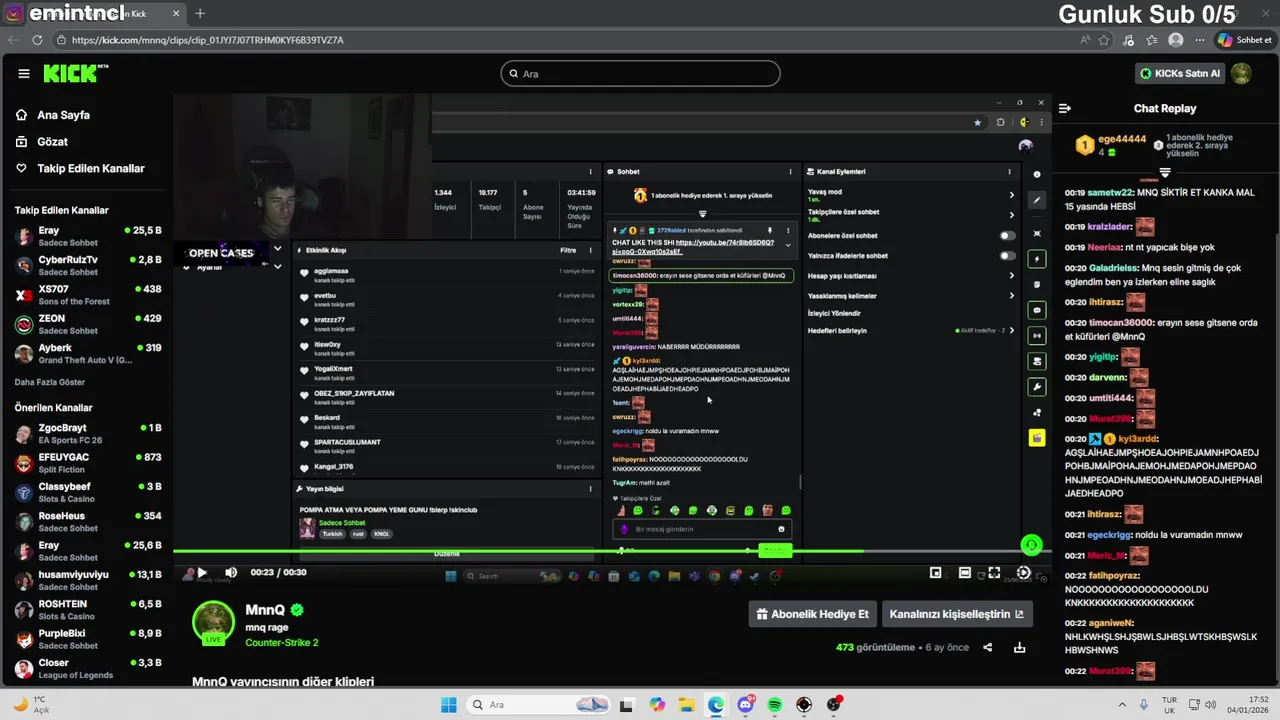Share this clip
The height and width of the screenshot is (720, 1280).
988,648
